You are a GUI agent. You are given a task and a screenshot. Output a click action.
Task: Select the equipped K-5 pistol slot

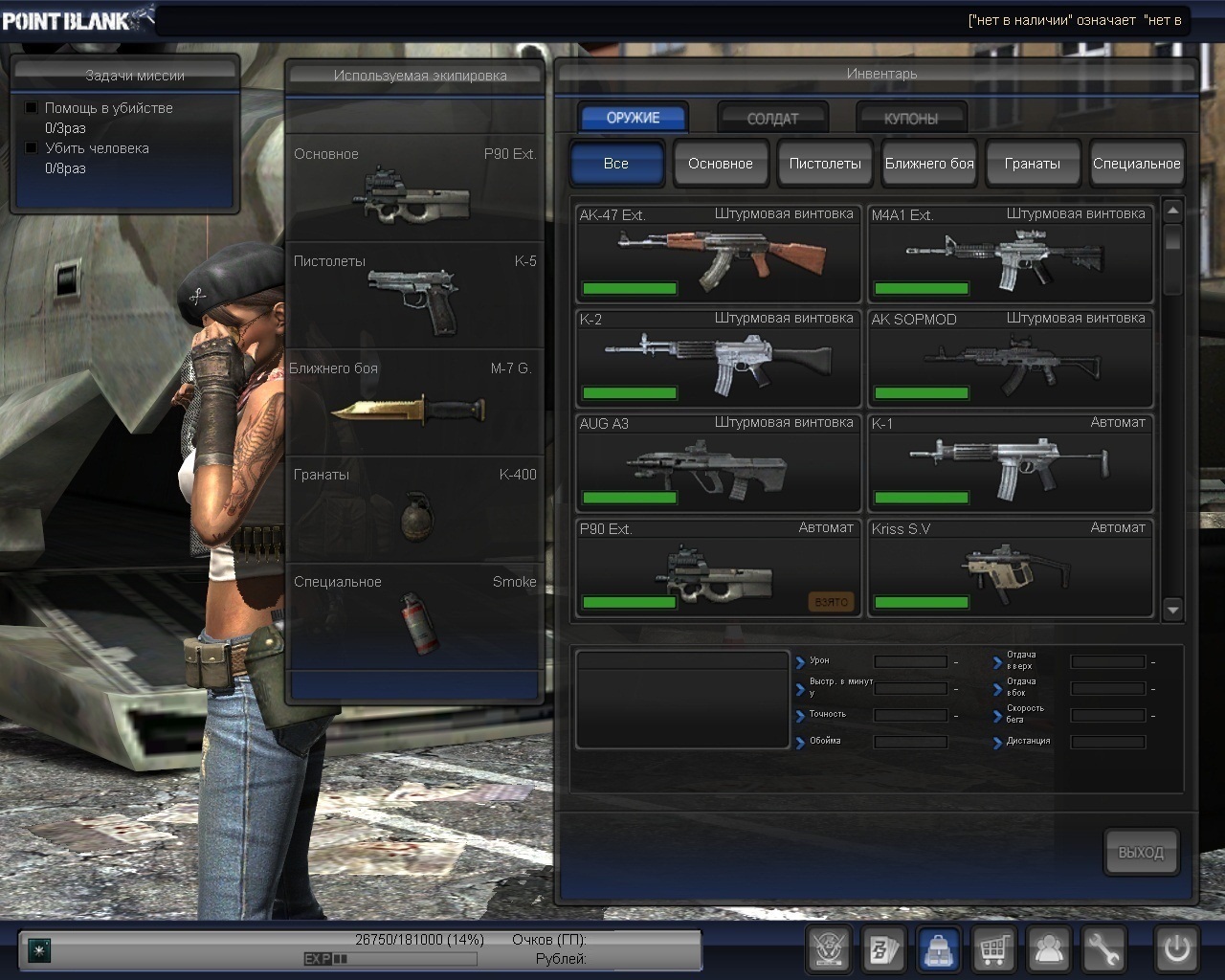415,295
